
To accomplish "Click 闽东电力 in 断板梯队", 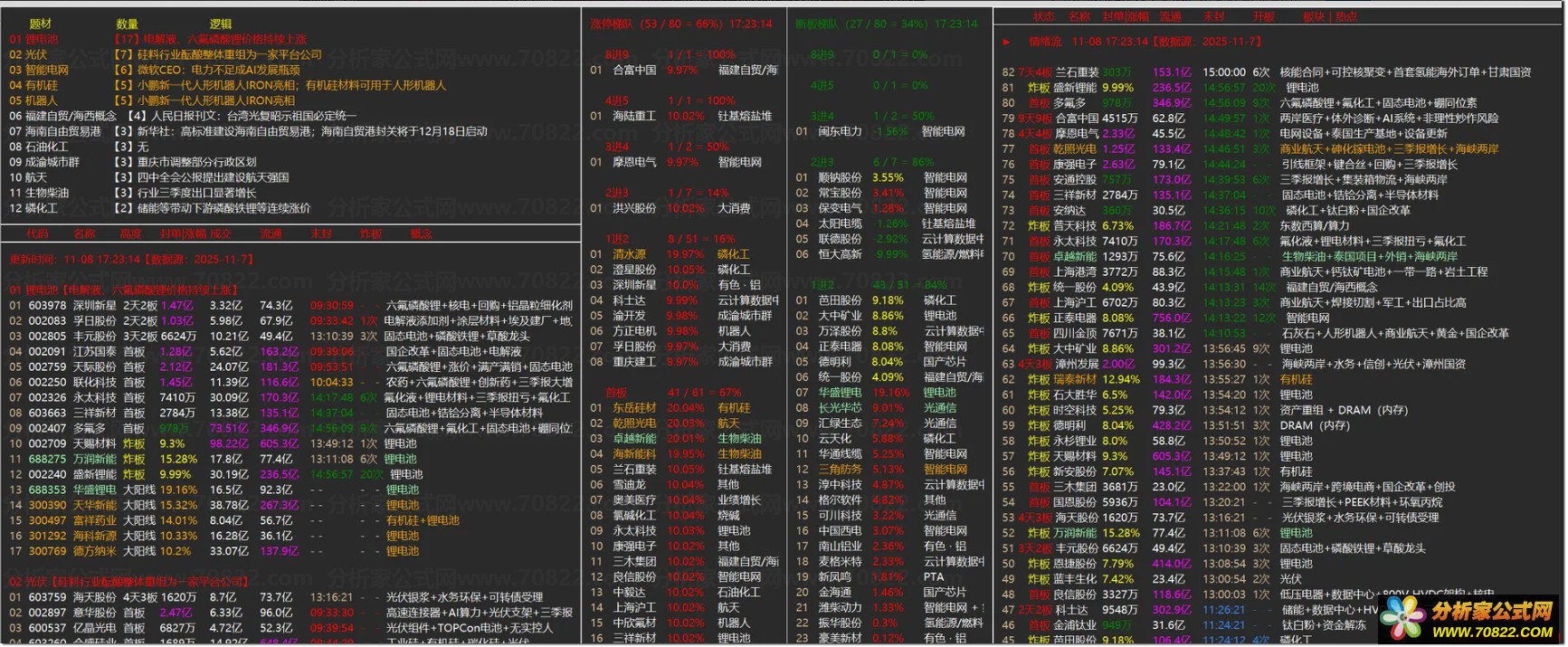I will click(x=840, y=132).
